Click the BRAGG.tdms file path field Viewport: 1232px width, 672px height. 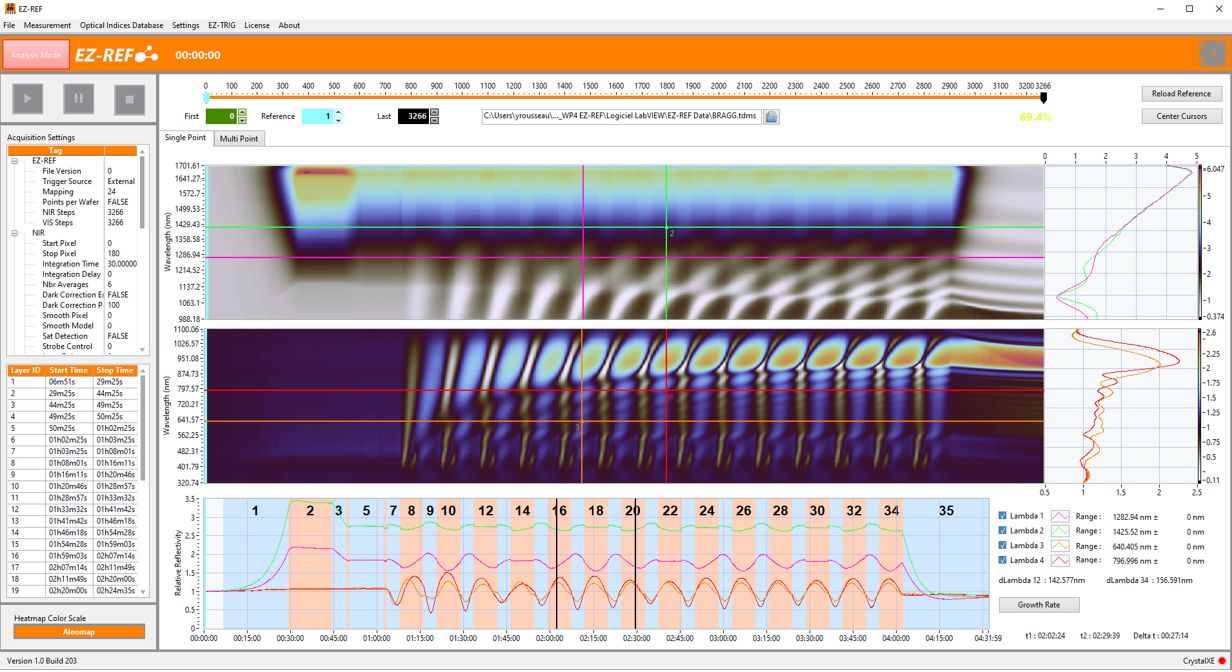[621, 117]
